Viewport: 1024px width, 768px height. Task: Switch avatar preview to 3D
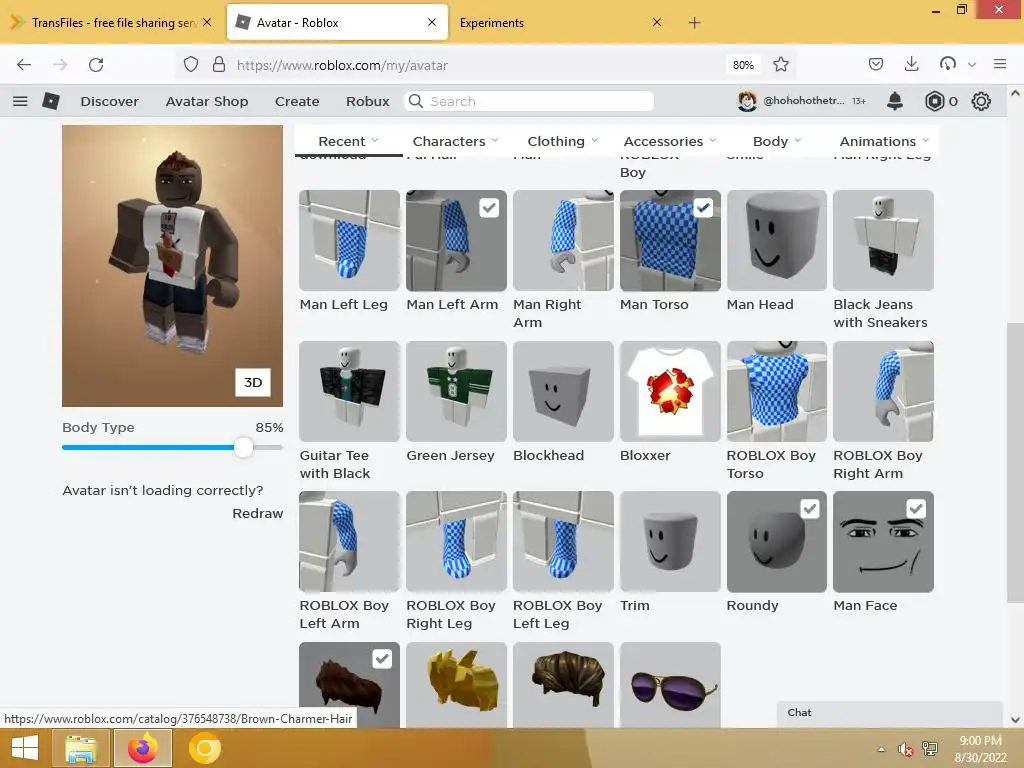(x=253, y=382)
